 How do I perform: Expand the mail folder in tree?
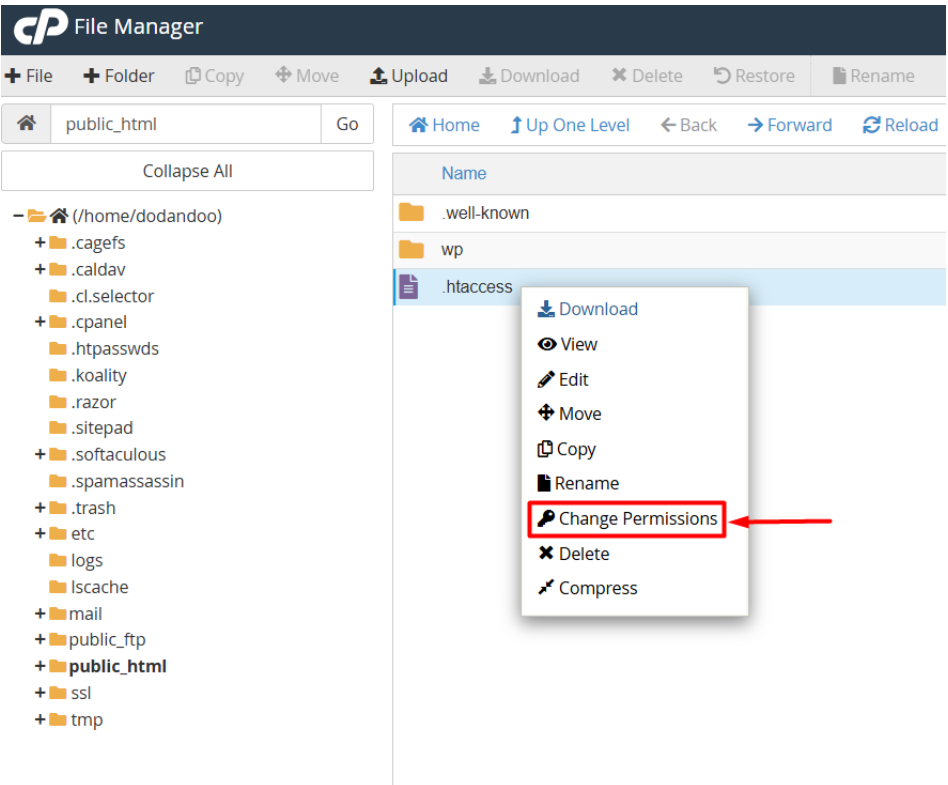[x=40, y=614]
